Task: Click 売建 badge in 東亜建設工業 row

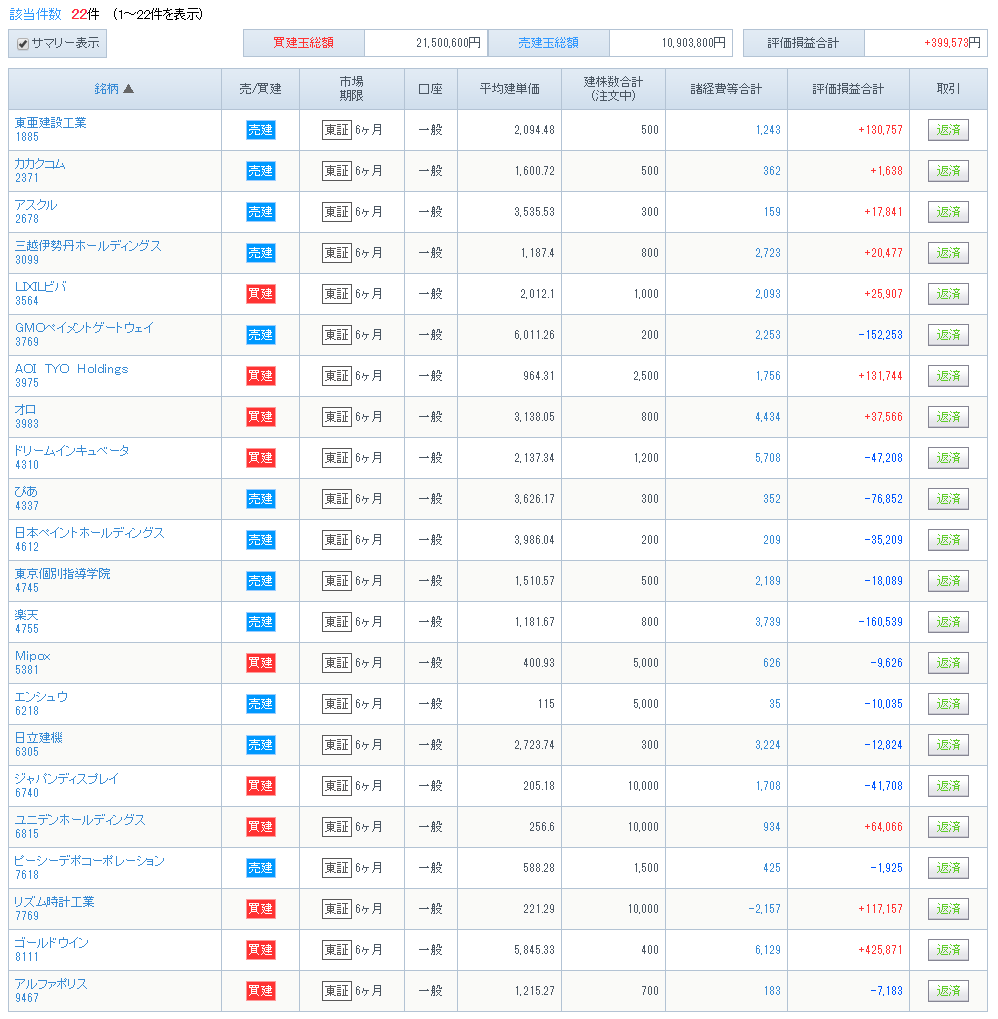Action: pos(261,130)
